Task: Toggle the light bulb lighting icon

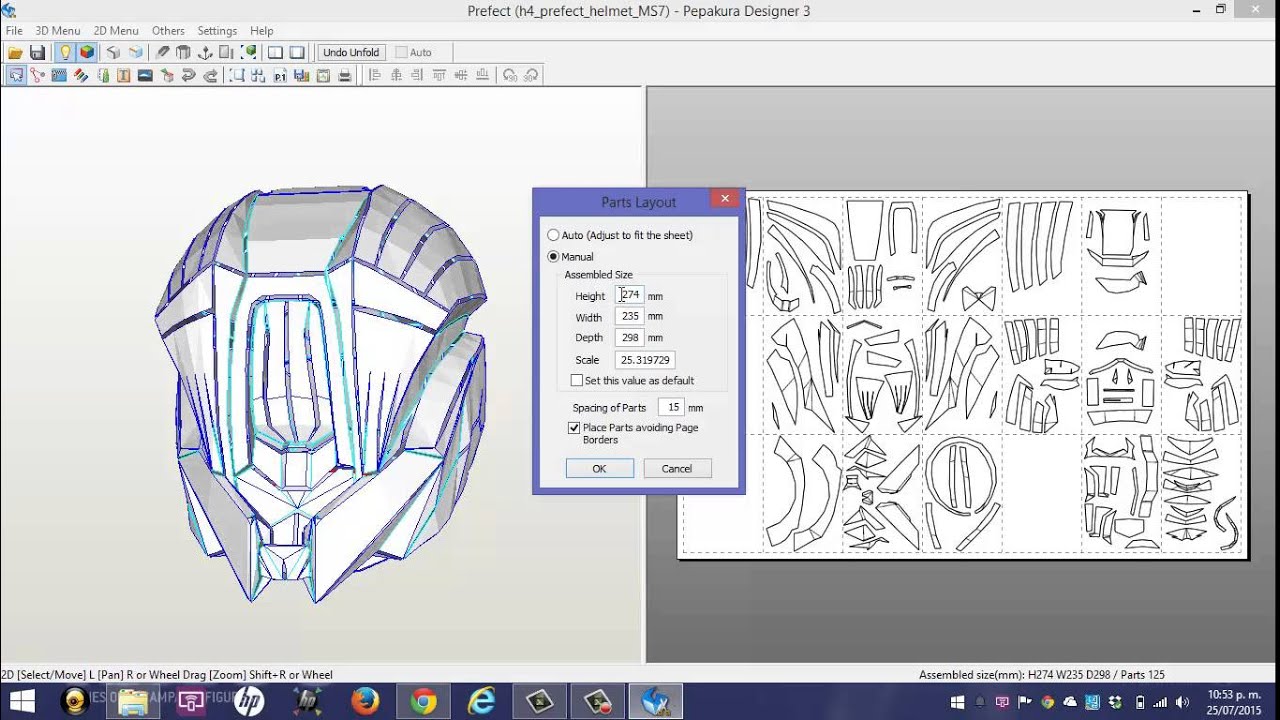Action: tap(65, 52)
